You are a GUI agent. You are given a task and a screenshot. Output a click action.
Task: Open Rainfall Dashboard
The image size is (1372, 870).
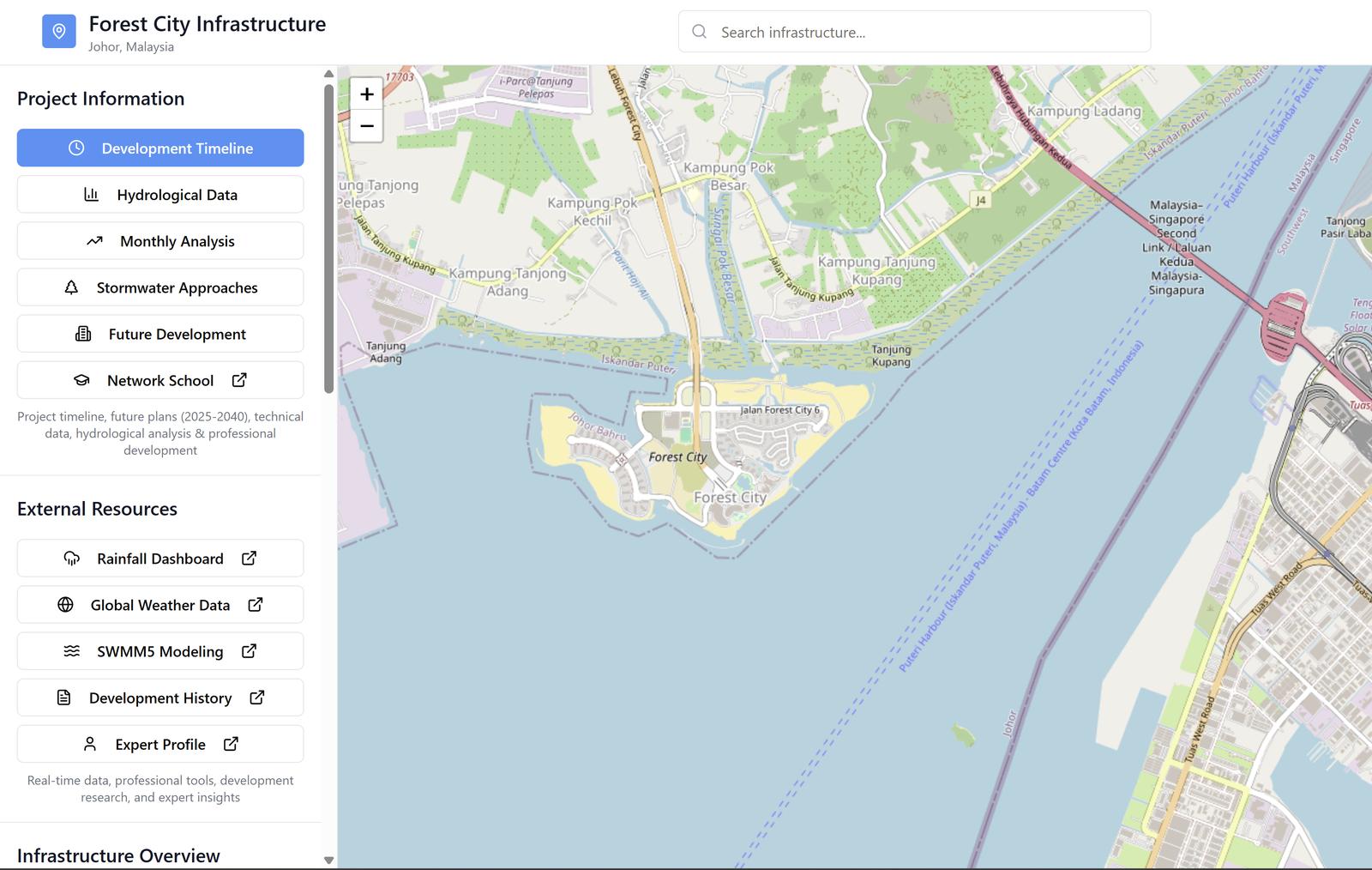tap(160, 559)
